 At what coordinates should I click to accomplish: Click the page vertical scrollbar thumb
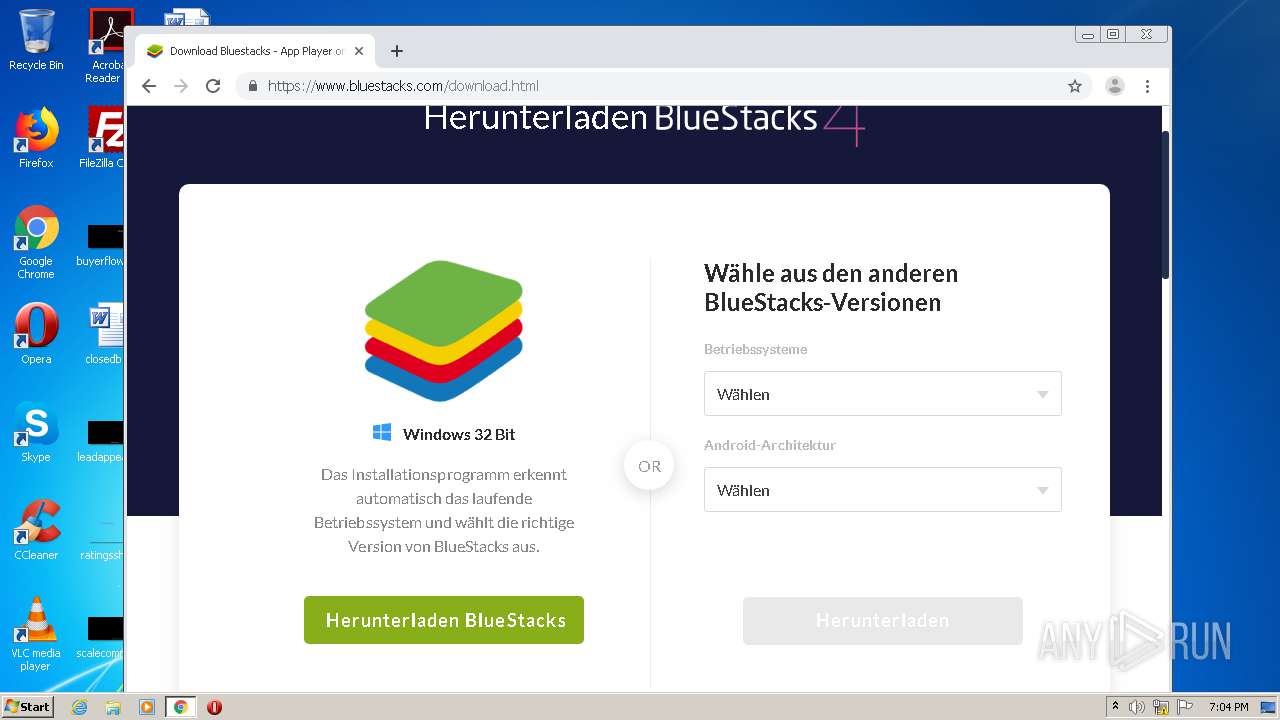[x=1165, y=205]
